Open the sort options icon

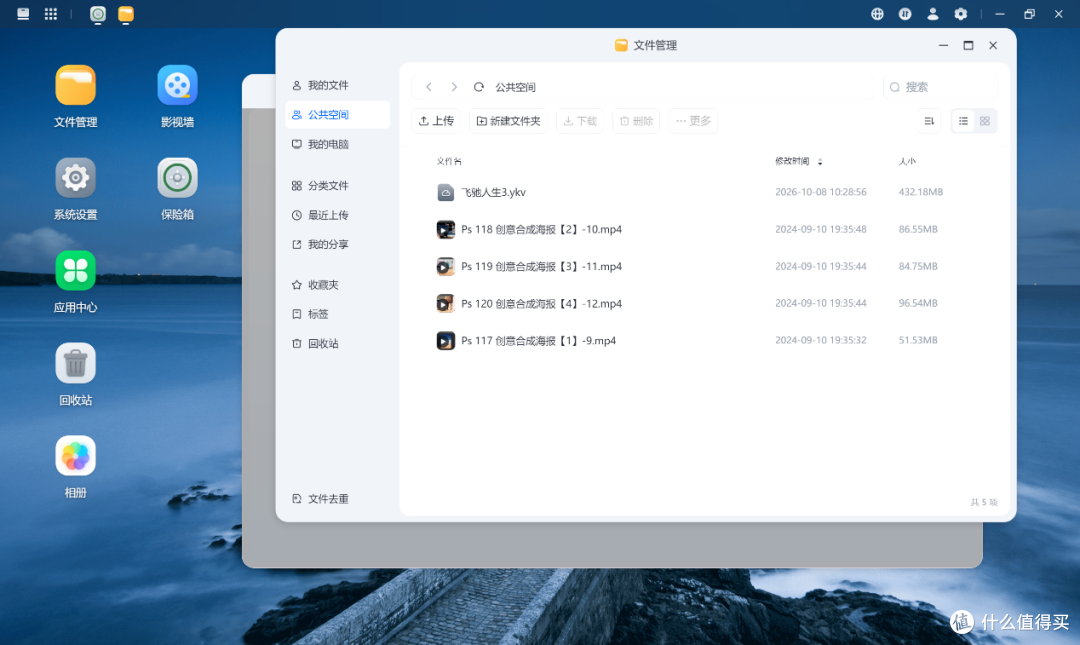point(929,121)
